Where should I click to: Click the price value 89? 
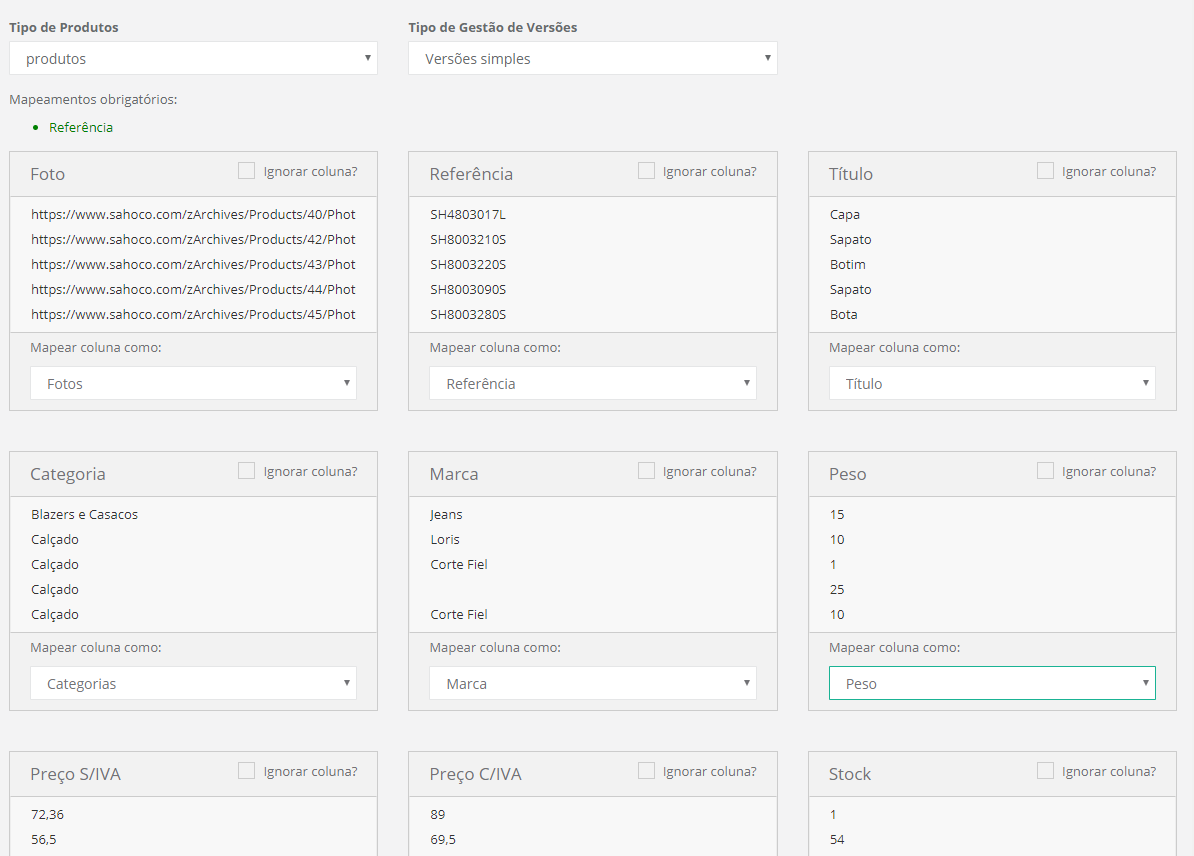pos(437,815)
